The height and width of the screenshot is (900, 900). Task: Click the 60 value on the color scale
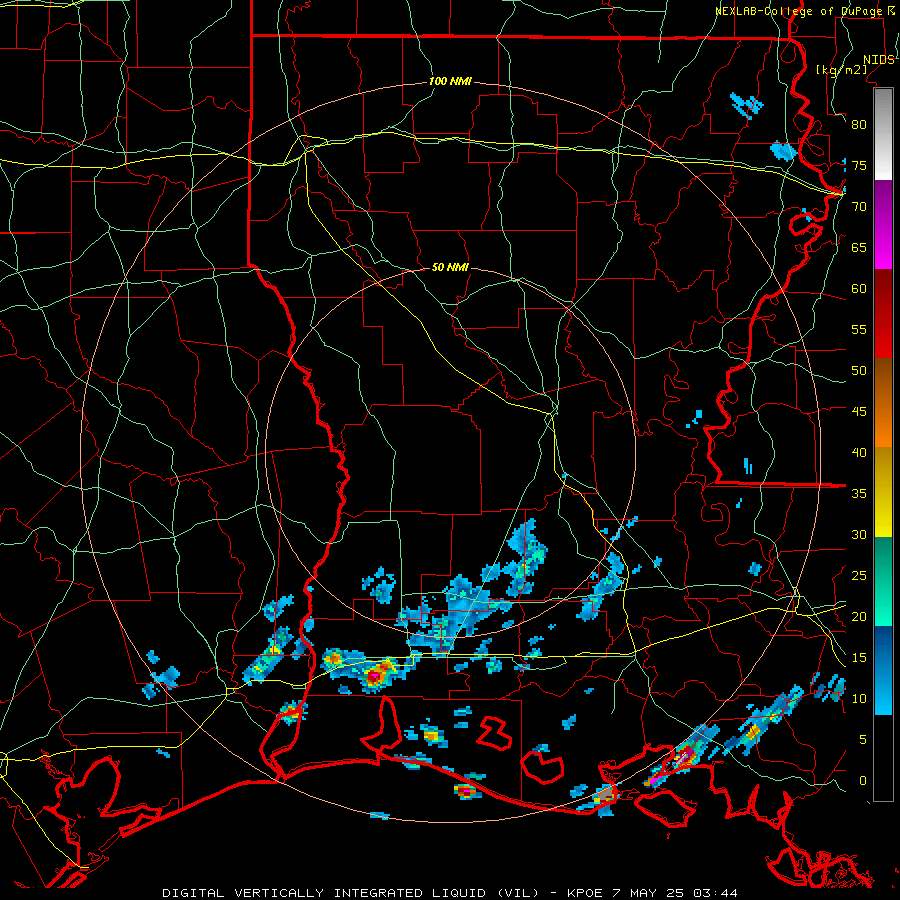(x=859, y=289)
